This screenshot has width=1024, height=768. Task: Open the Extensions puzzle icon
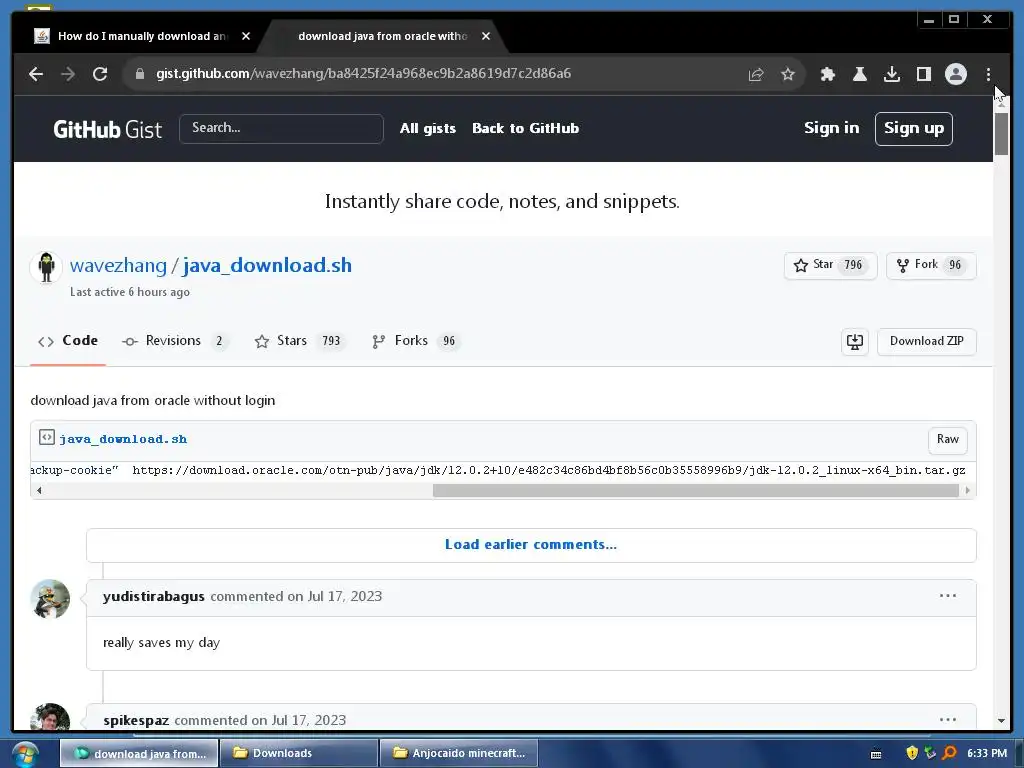click(827, 74)
